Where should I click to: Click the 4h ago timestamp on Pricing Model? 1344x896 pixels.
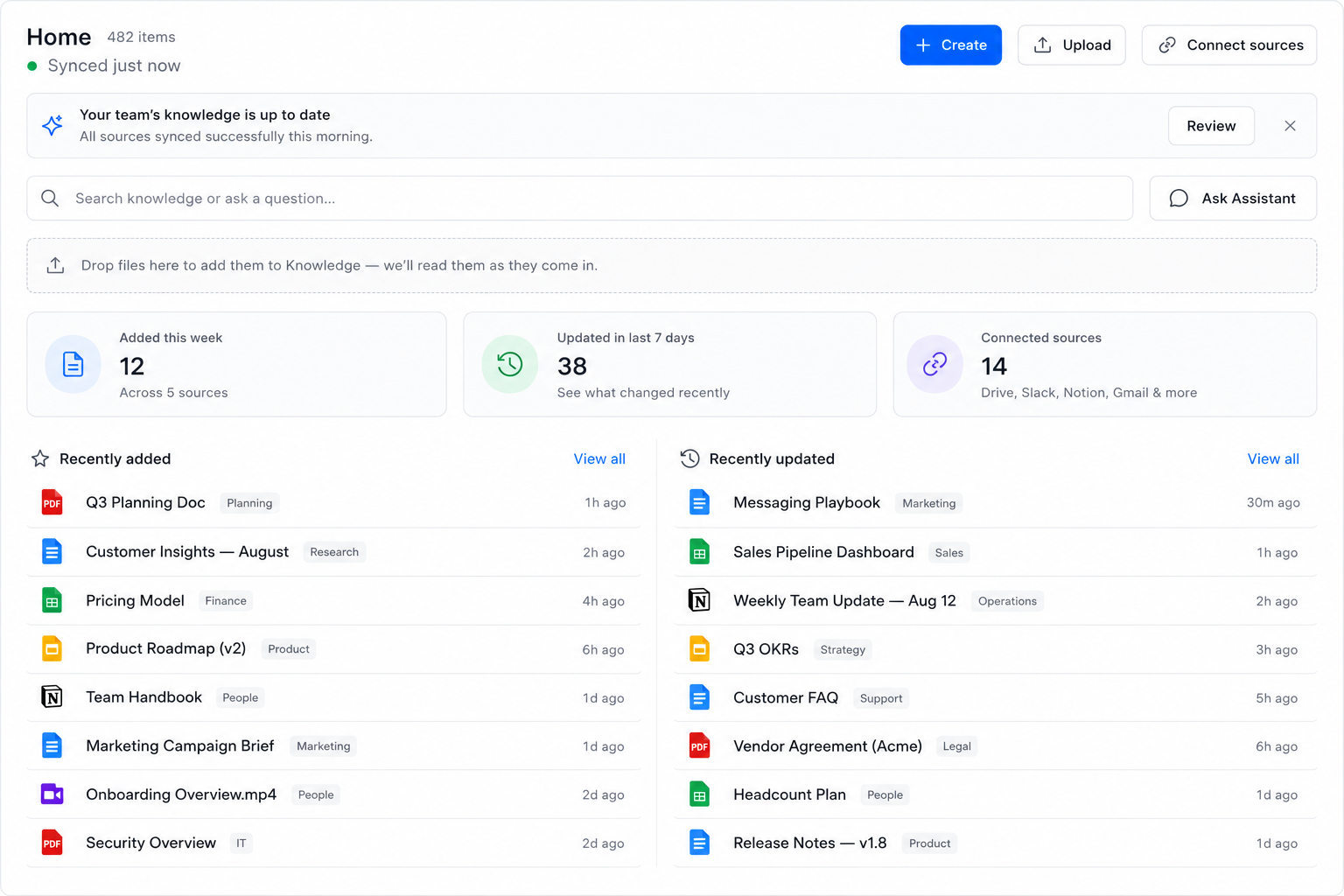(604, 601)
